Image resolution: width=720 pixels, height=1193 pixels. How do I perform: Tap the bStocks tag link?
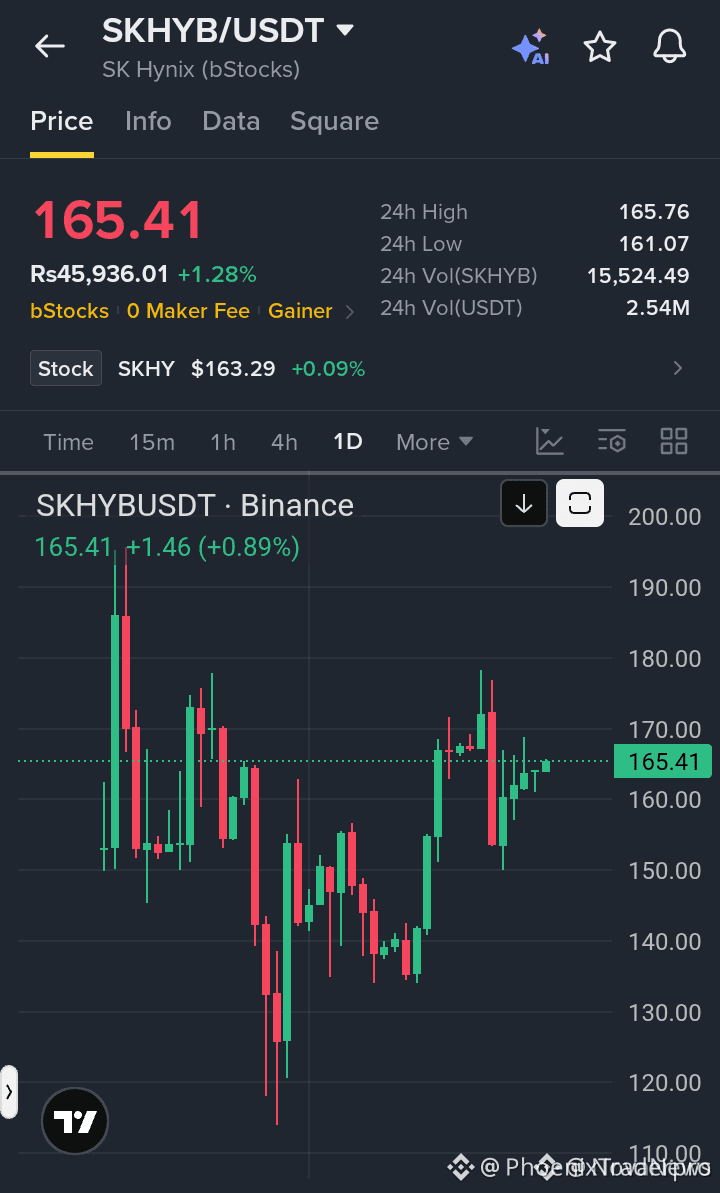[69, 311]
